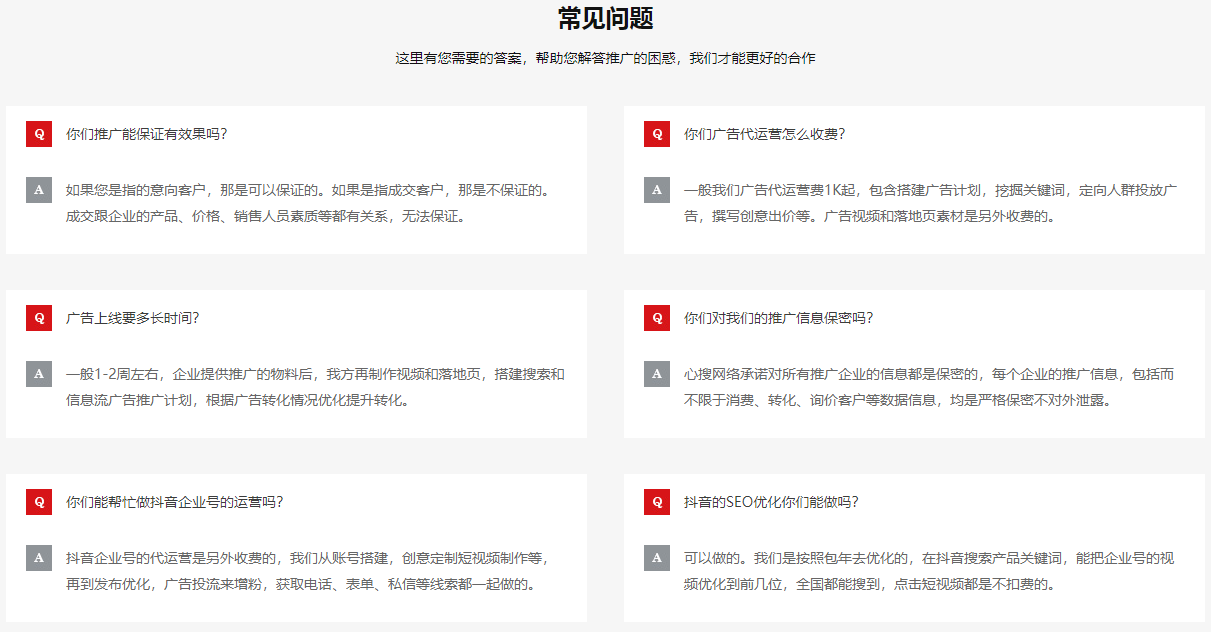Click the gray A icon for the 一般1-2周左右 answer
1211x632 pixels.
[39, 374]
